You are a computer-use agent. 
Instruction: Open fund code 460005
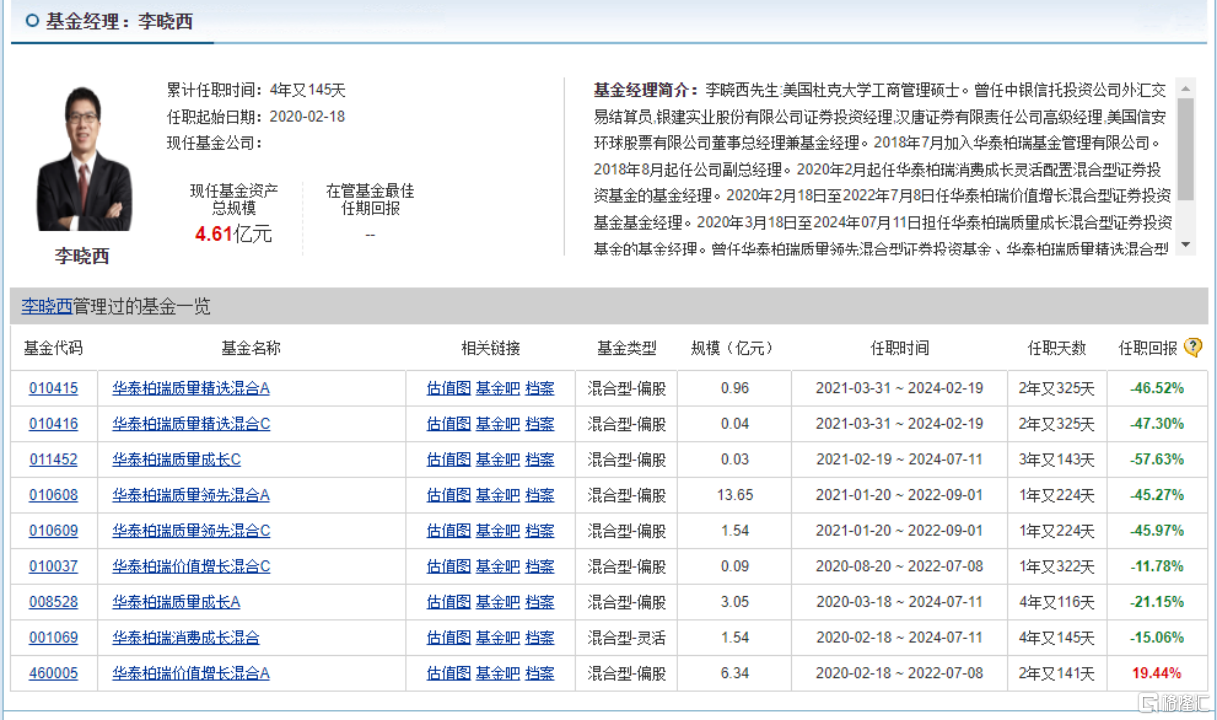(x=53, y=673)
